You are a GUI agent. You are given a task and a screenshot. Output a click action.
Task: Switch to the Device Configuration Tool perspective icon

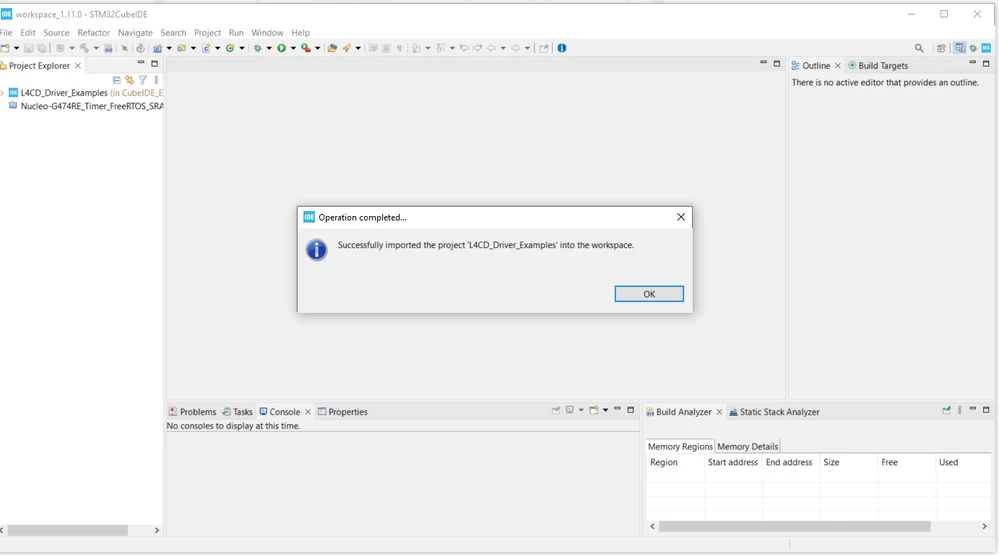986,48
